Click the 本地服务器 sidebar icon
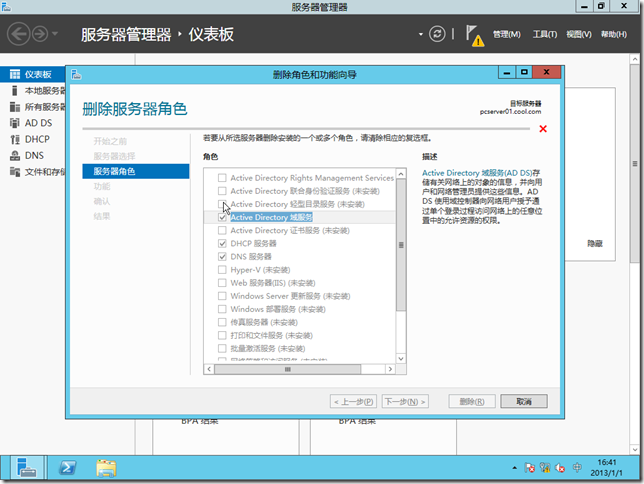 point(15,90)
